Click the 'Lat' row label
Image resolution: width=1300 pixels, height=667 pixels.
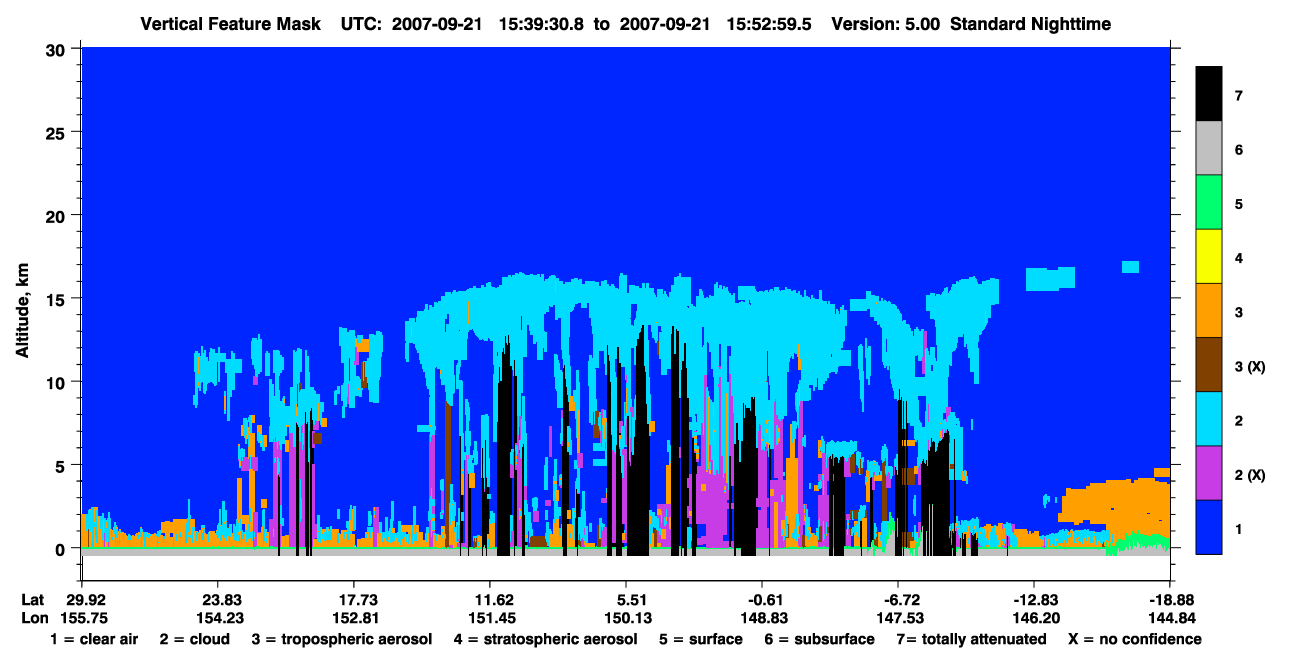tap(32, 600)
